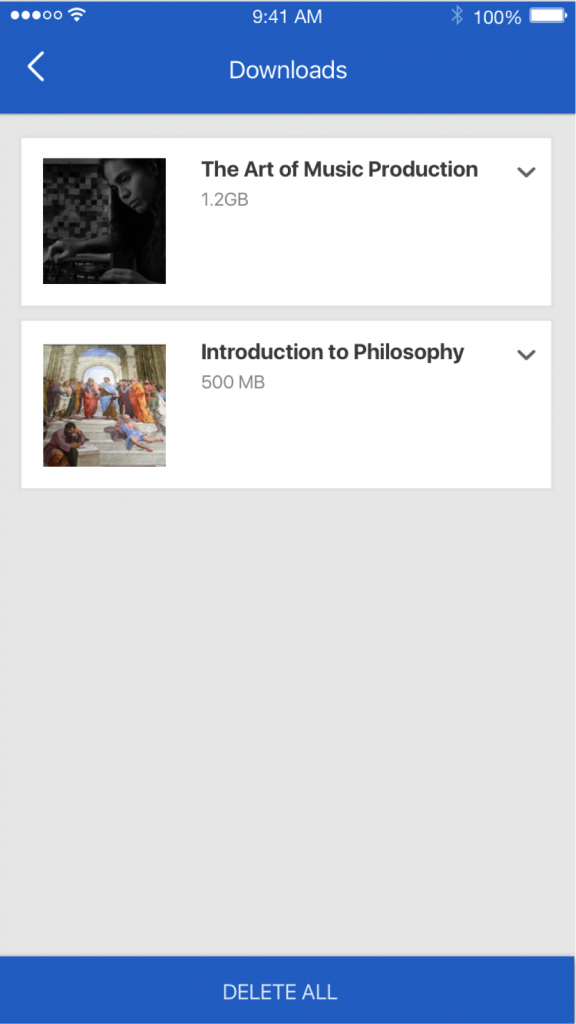Click the 9:41 AM clock display
This screenshot has height=1024, width=576.
tap(288, 15)
